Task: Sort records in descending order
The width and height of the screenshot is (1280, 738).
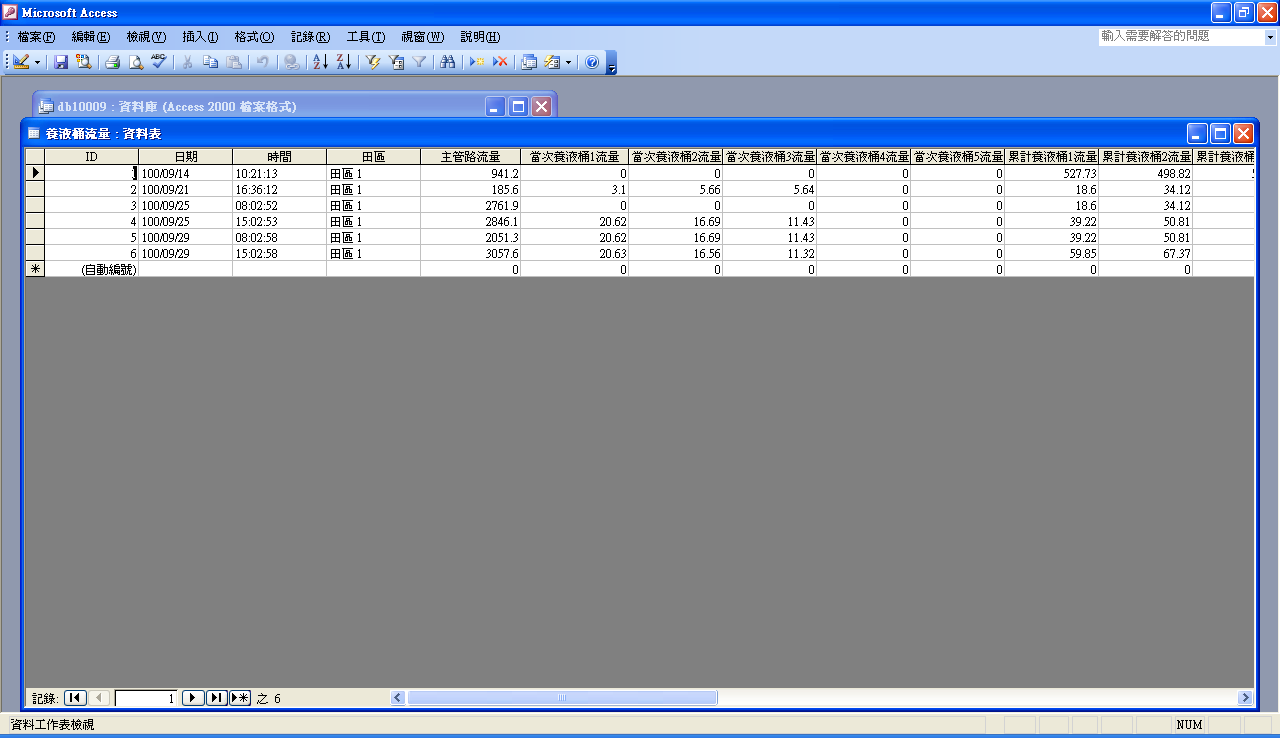Action: pos(343,62)
